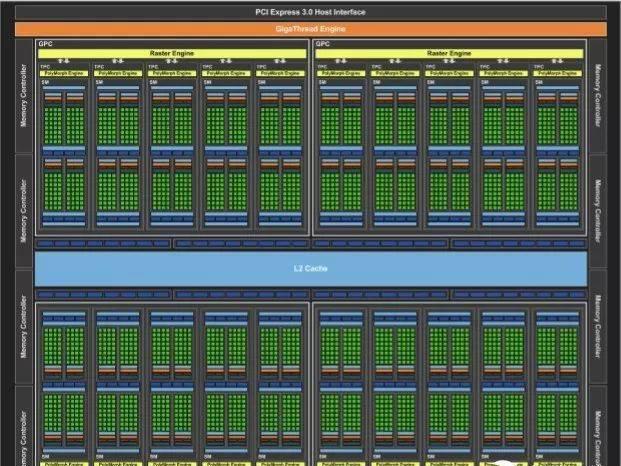This screenshot has height=466, width=621.
Task: Click the first PolyMorph Engine bar in the upper-left GPC
Action: click(x=64, y=73)
